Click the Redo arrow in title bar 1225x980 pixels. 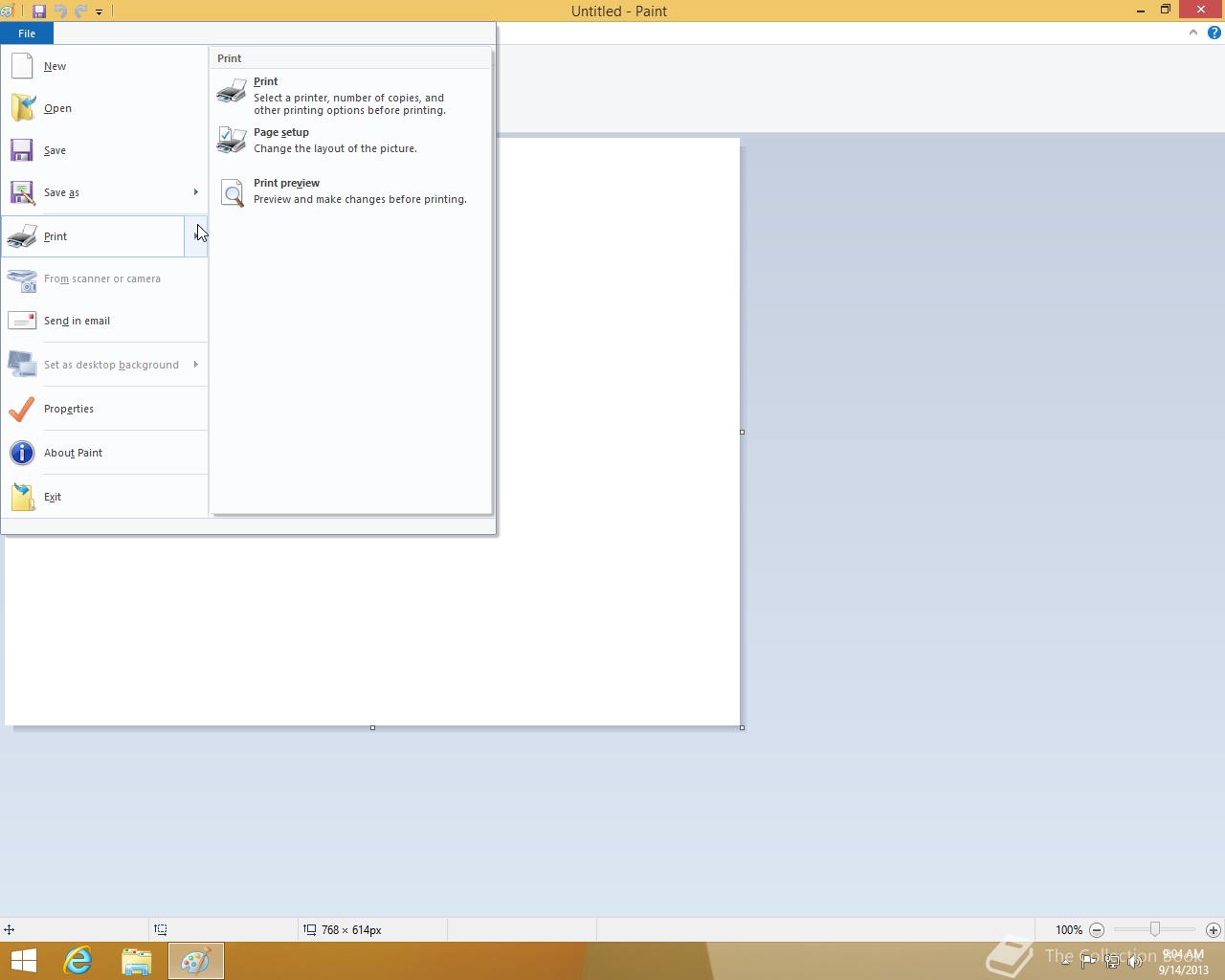(80, 11)
